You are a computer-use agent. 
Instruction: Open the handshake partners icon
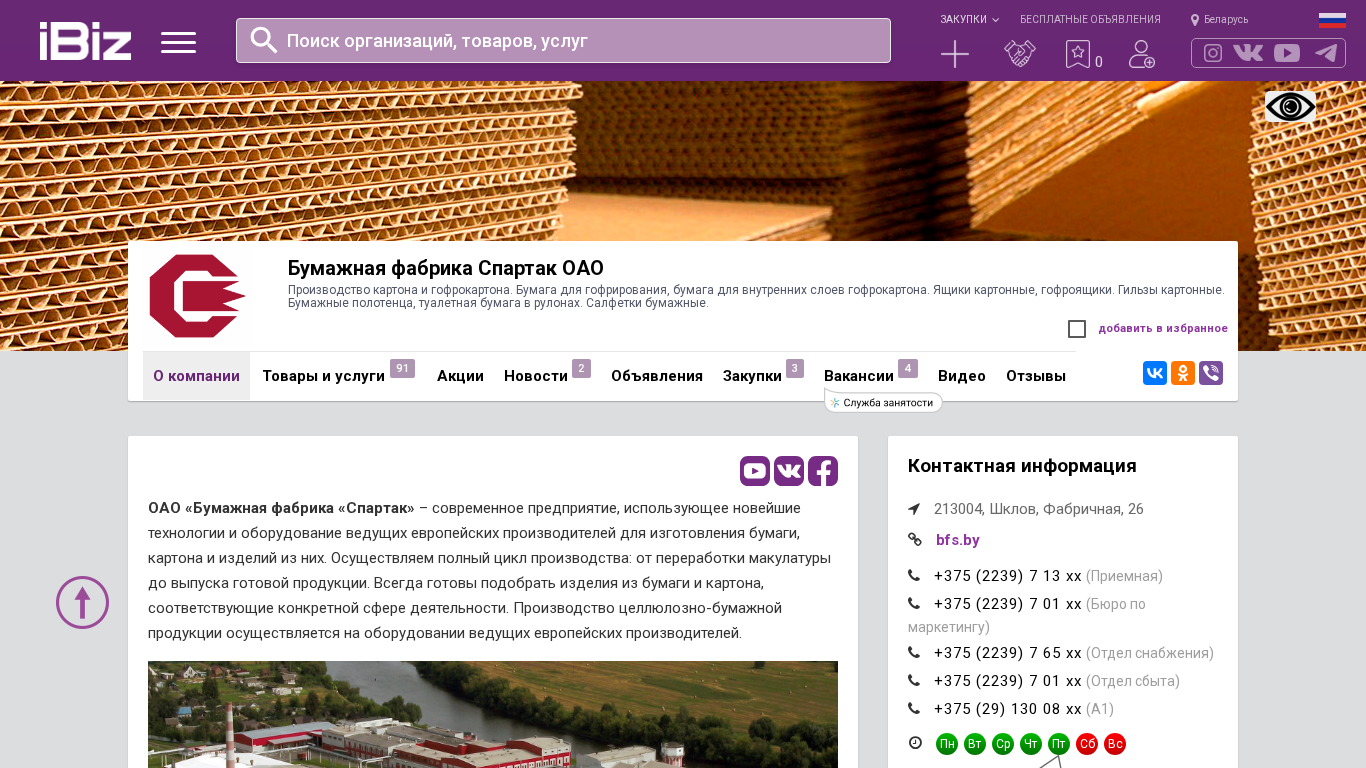1020,54
